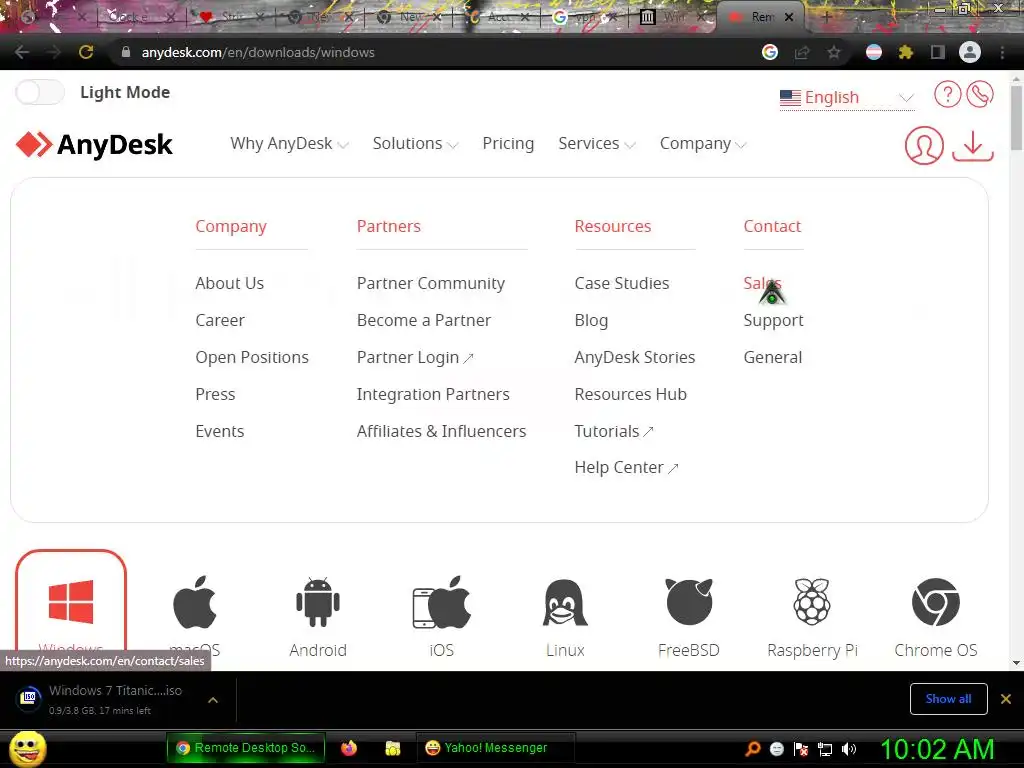Close the downloads bar
Screen dimensions: 1024x768
point(1006,699)
